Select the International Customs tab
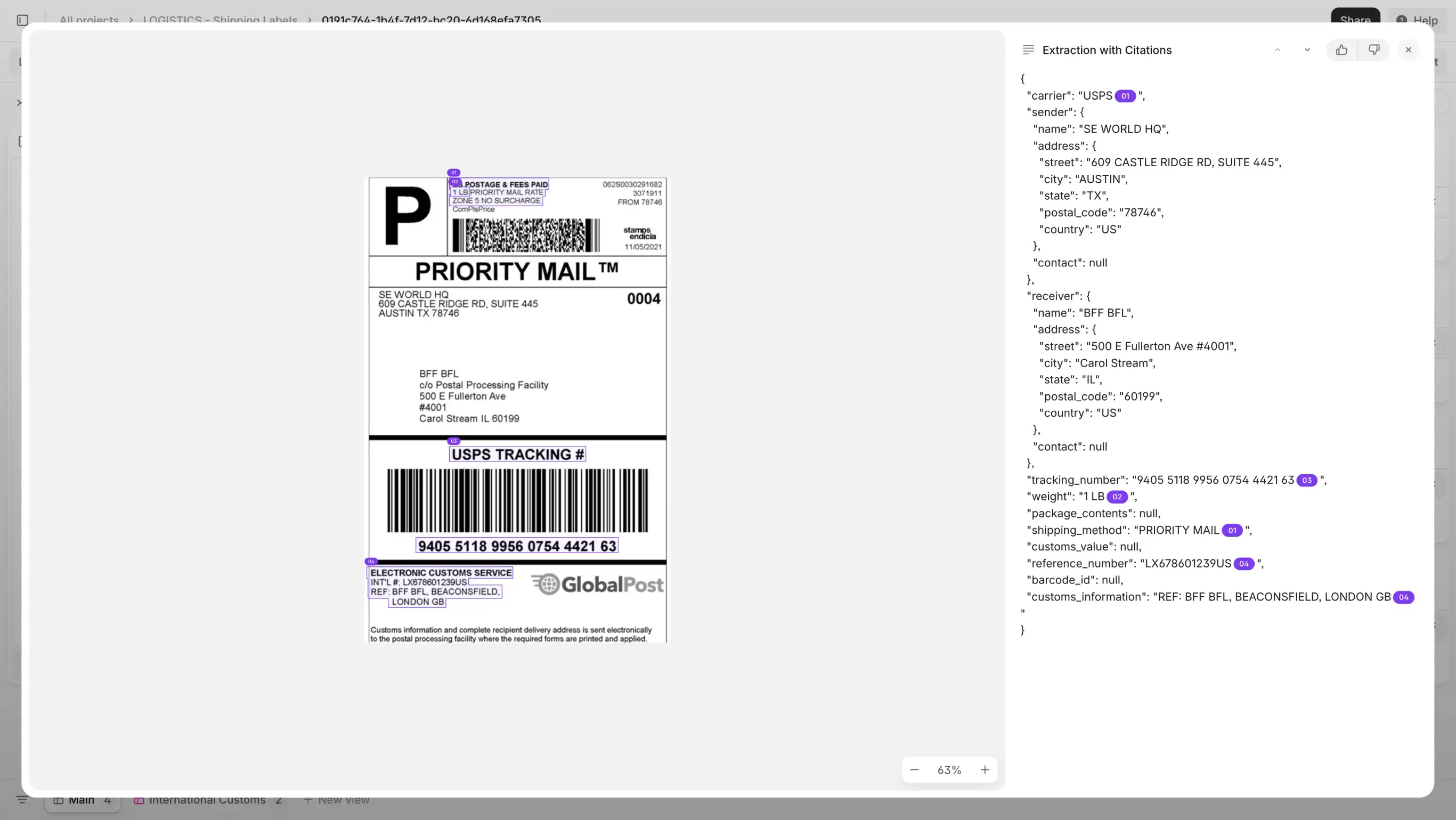1456x820 pixels. (x=206, y=799)
